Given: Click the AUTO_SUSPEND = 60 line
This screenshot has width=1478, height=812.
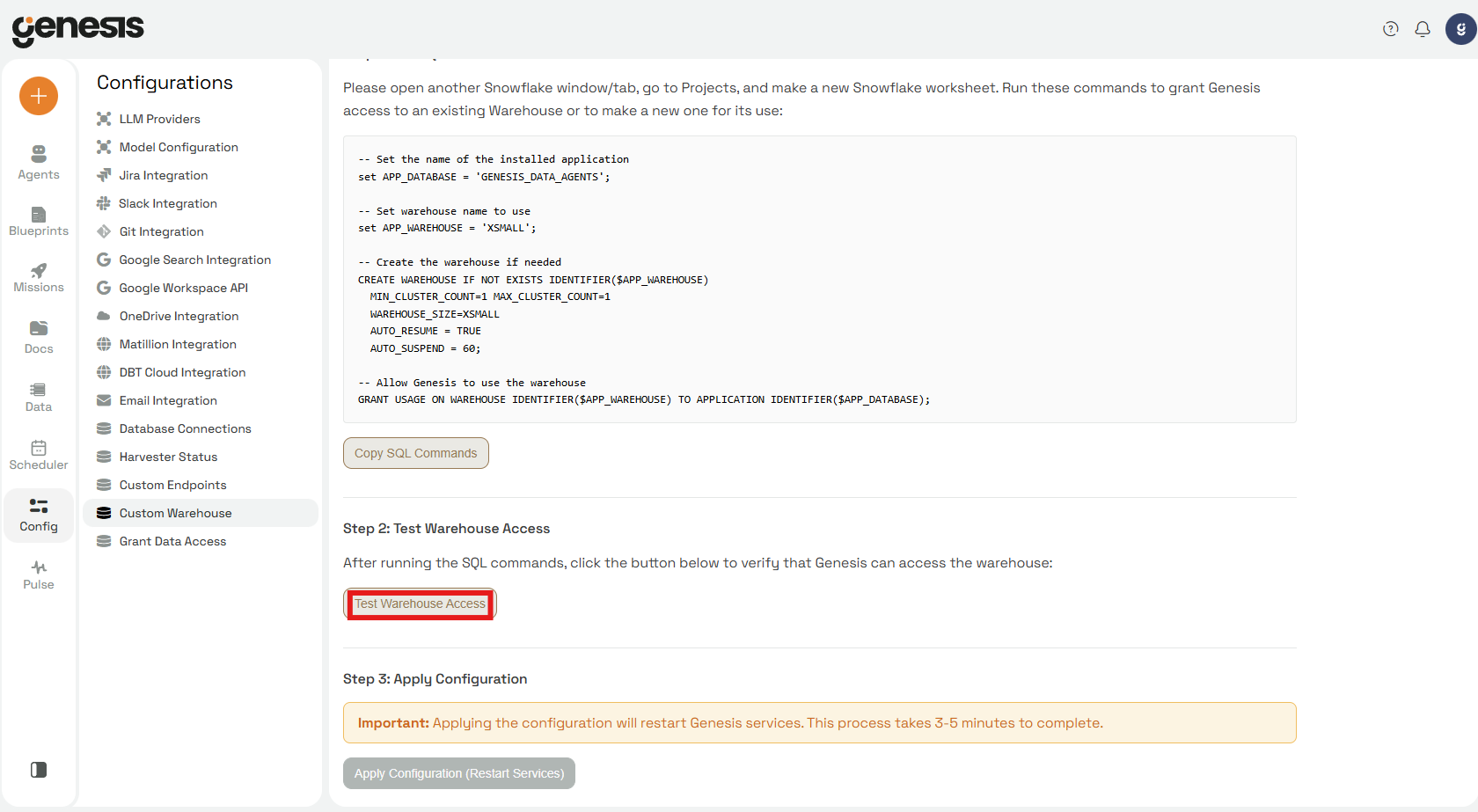Looking at the screenshot, I should (x=426, y=348).
